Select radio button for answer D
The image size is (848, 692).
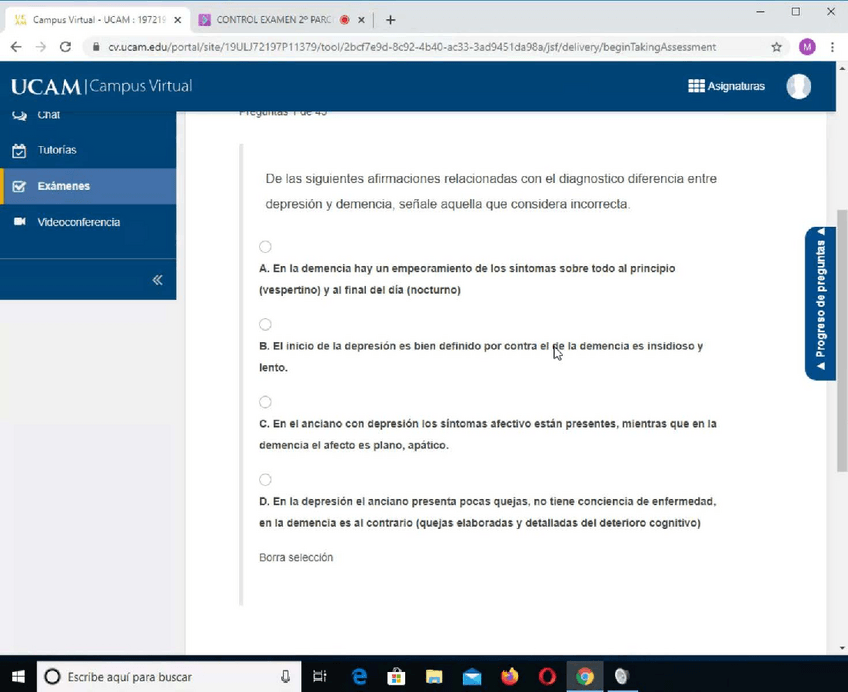click(x=265, y=480)
